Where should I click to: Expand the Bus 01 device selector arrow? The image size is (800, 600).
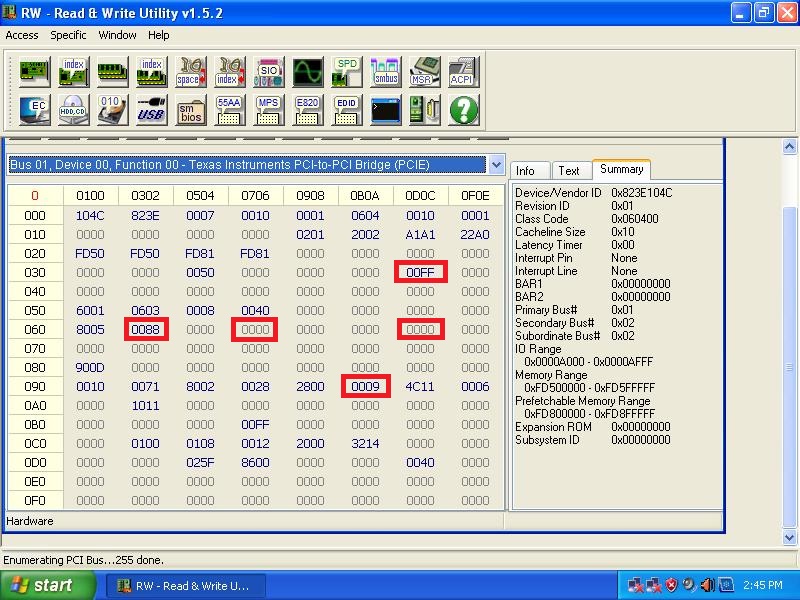click(x=496, y=165)
